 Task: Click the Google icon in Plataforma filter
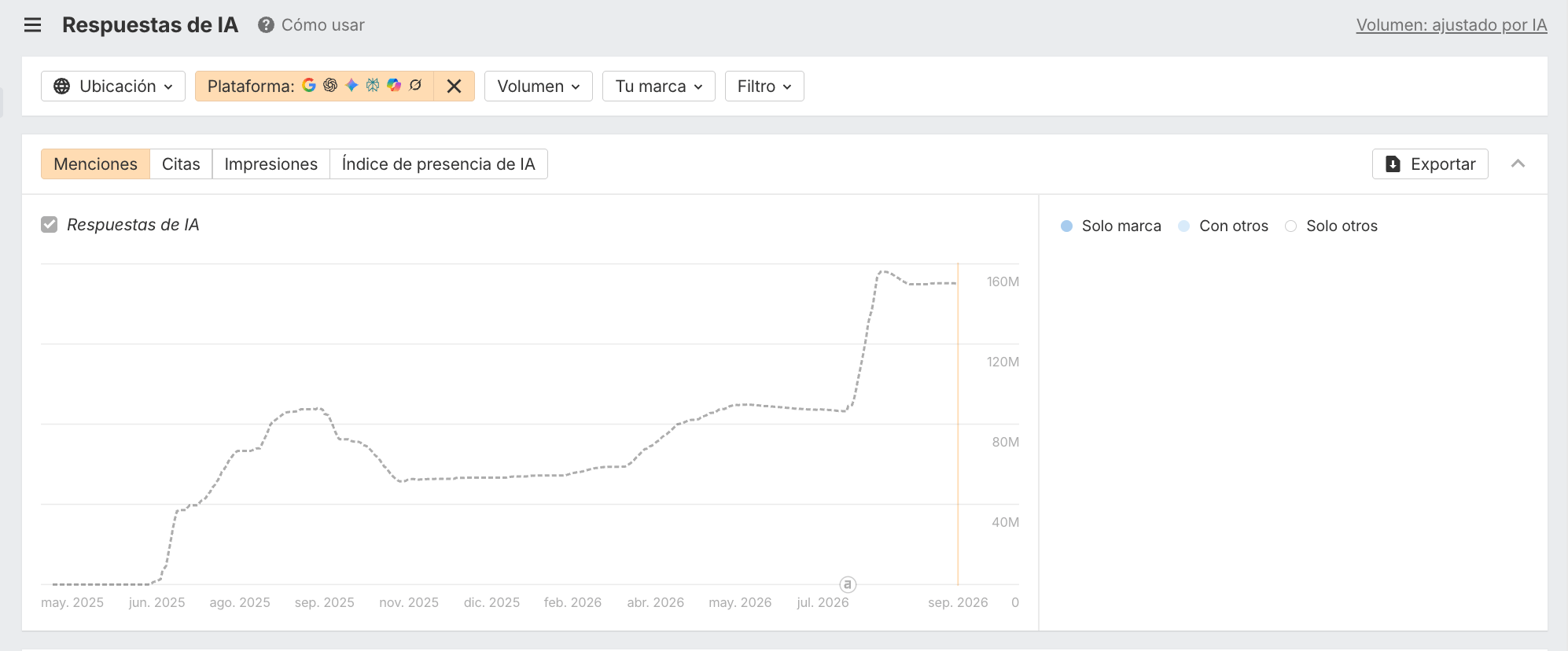(309, 85)
